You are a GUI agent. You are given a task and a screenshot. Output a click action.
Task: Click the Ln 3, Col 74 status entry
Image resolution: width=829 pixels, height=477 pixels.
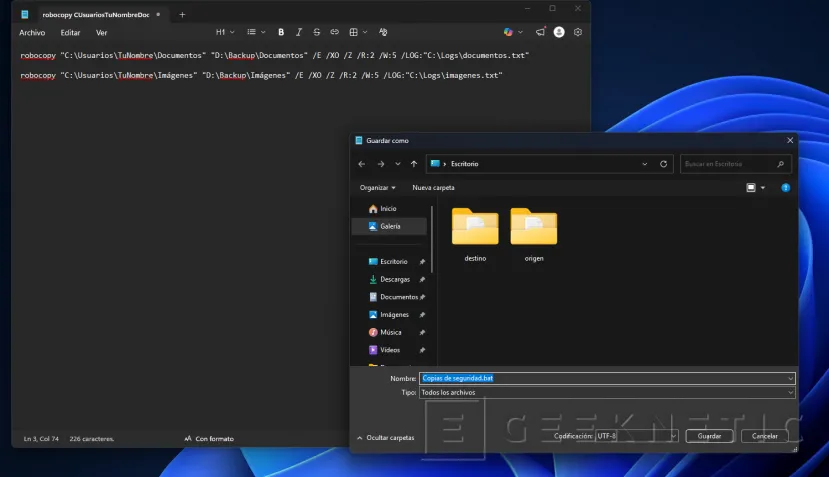(x=41, y=439)
